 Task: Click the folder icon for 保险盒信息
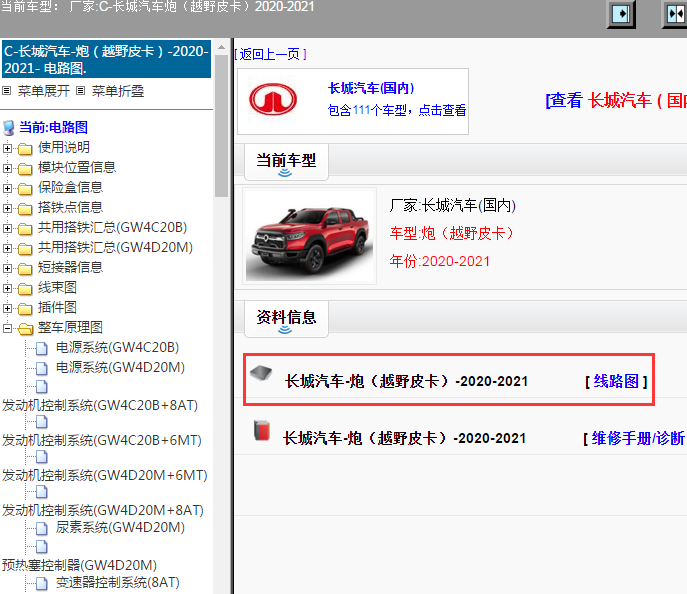(25, 189)
